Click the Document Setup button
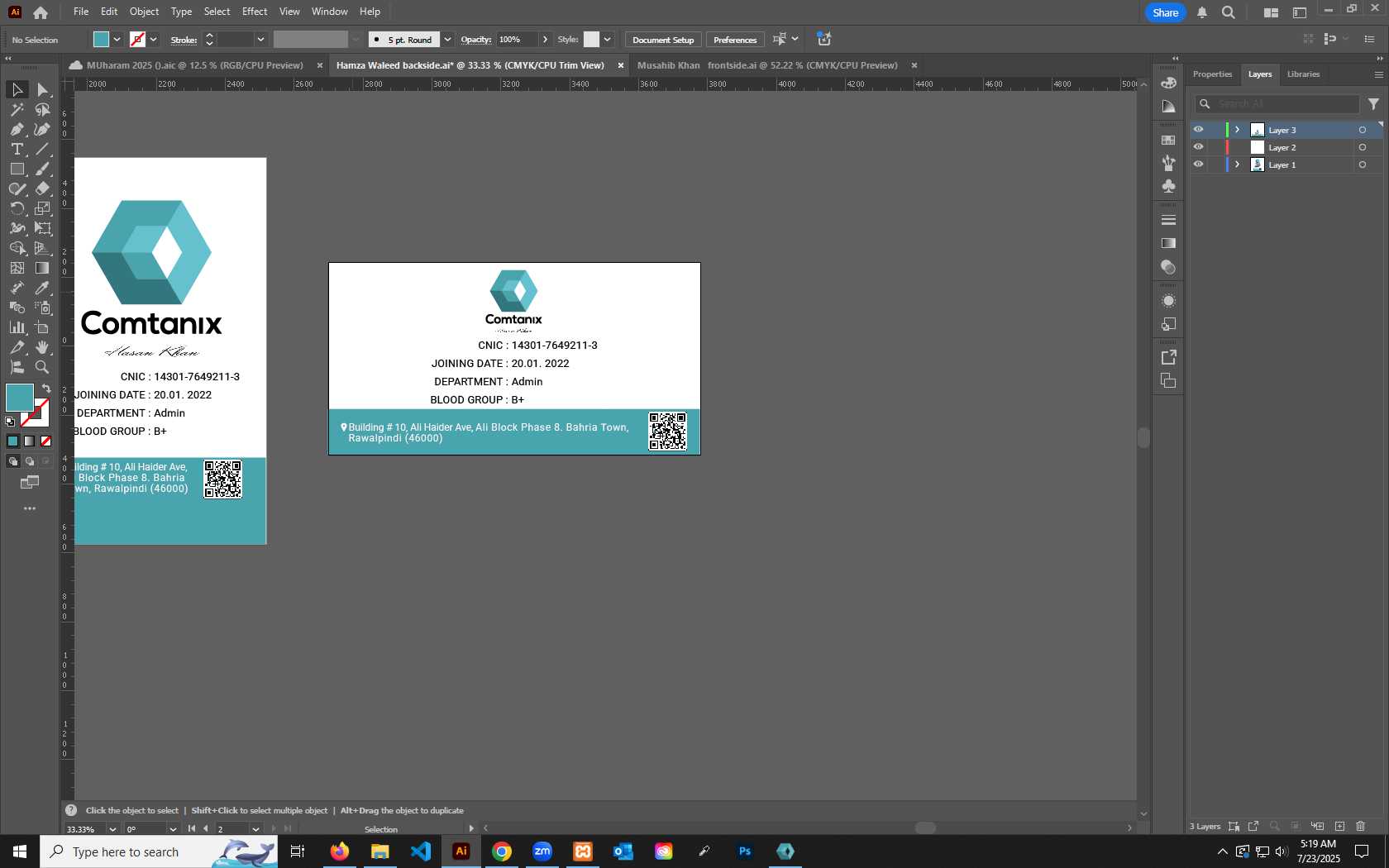This screenshot has height=868, width=1389. coord(663,40)
